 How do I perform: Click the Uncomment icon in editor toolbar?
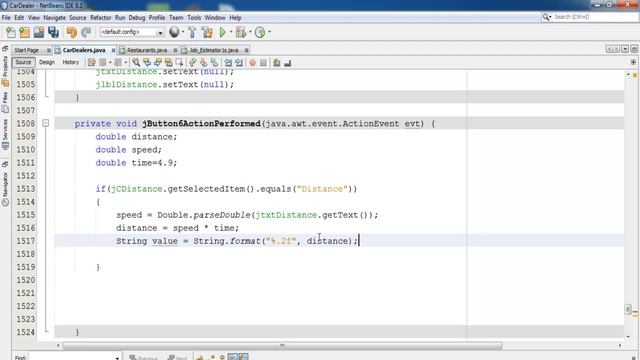[x=288, y=62]
